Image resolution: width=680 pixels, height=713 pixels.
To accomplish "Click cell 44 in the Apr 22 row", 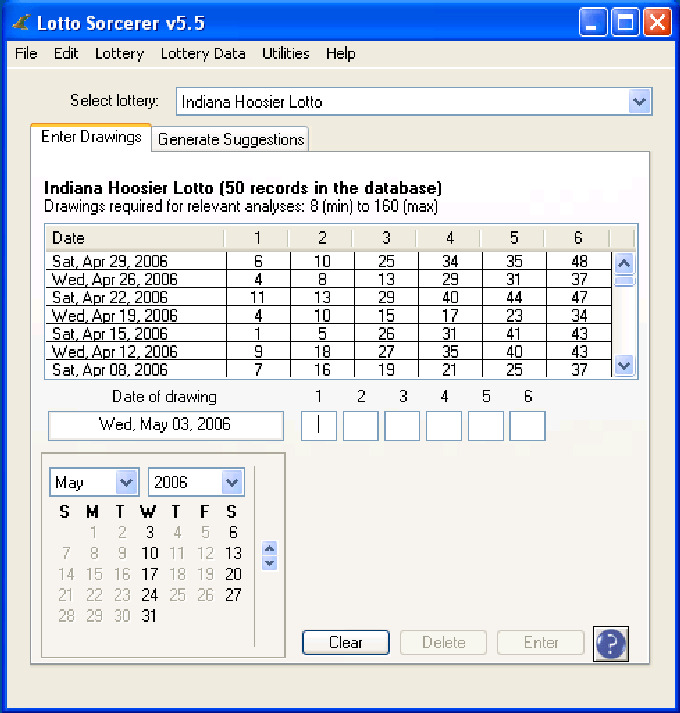I will point(514,297).
